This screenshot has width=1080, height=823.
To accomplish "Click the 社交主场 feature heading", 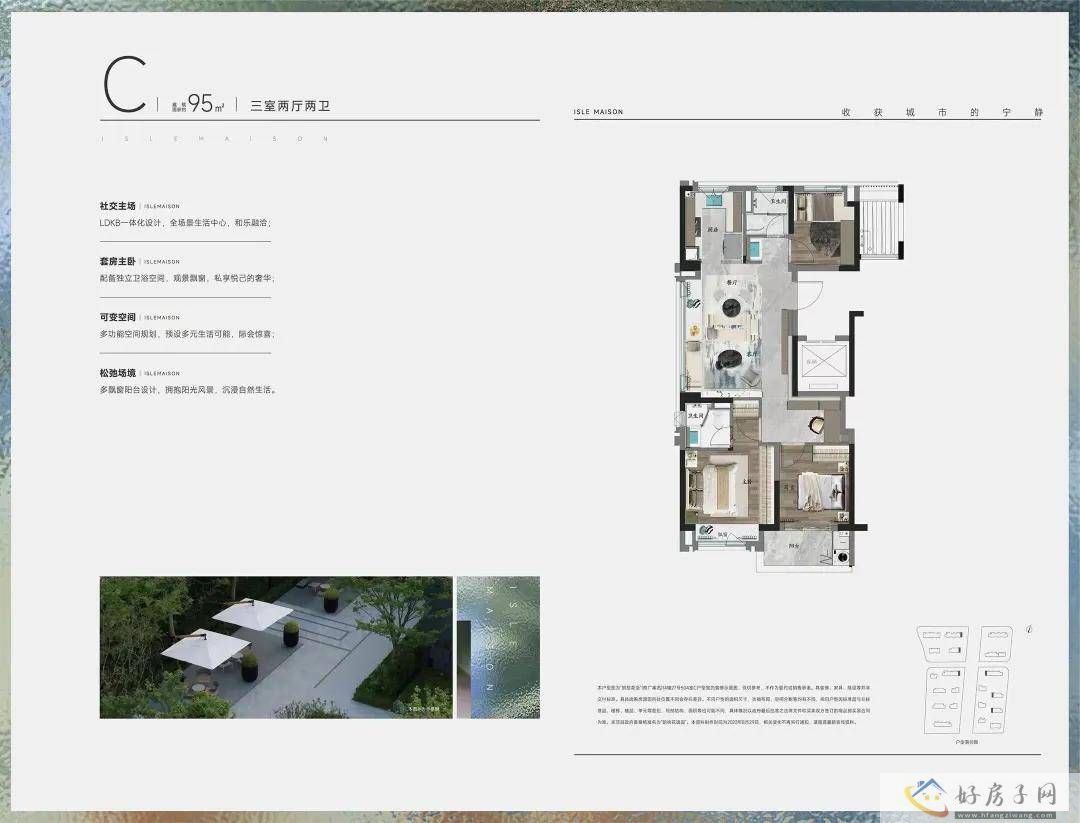I will pos(117,206).
